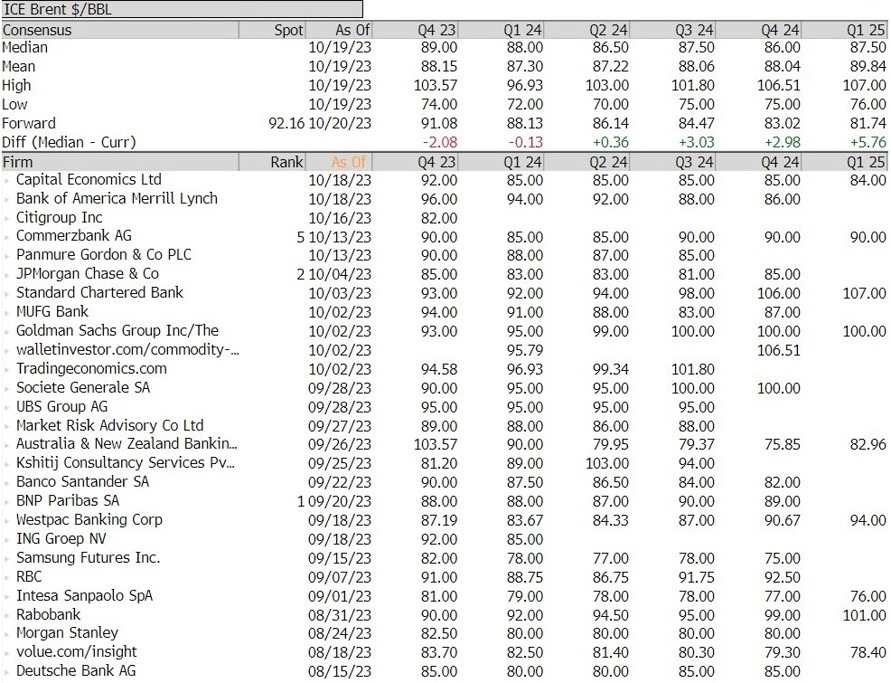
Task: Click Standard Chartered Q1 25 value 107.00
Action: tap(865, 293)
